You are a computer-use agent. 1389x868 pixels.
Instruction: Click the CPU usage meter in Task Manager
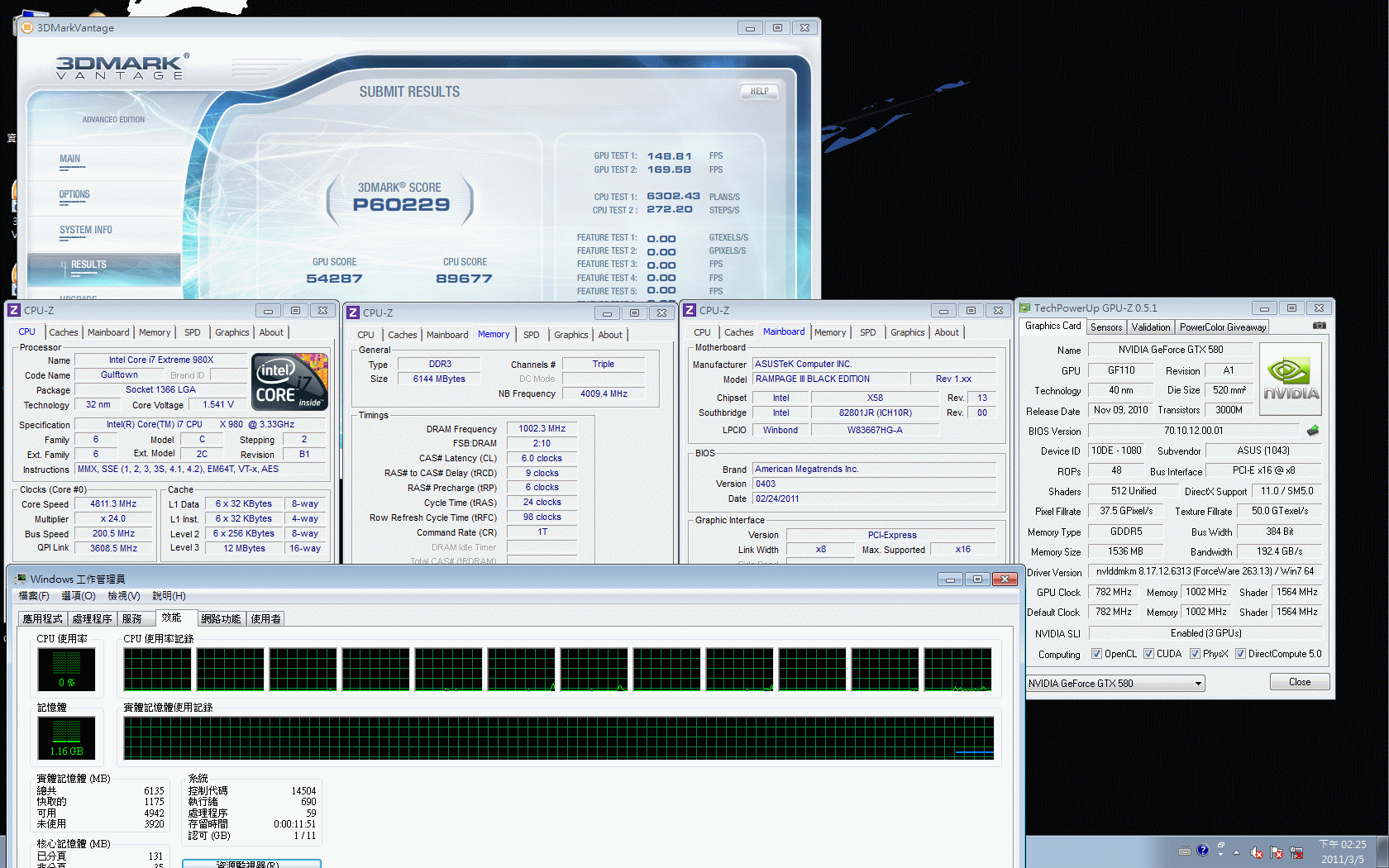coord(66,670)
